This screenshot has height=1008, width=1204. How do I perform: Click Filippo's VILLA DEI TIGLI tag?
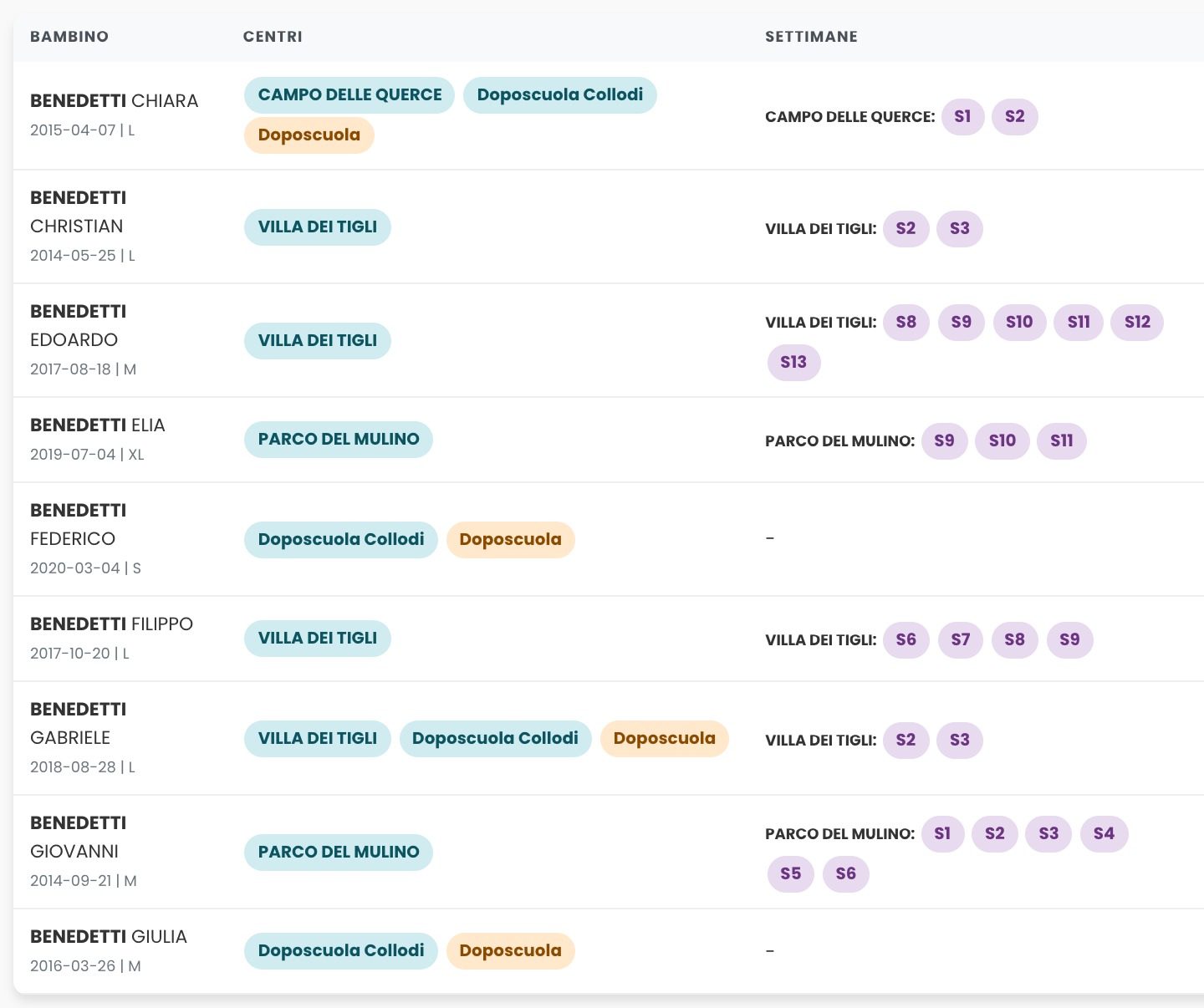point(318,639)
